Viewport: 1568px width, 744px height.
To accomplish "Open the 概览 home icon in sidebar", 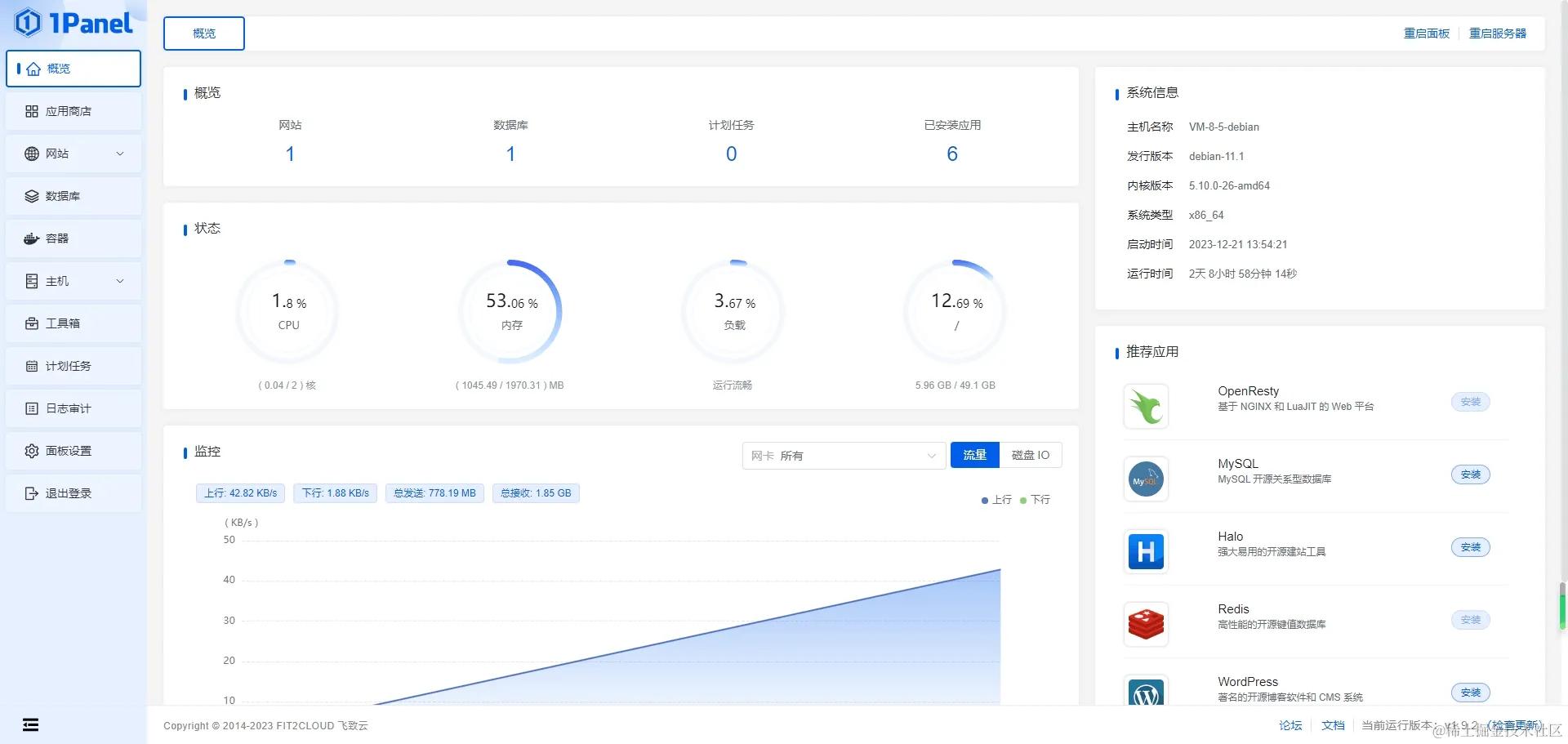I will click(x=33, y=69).
